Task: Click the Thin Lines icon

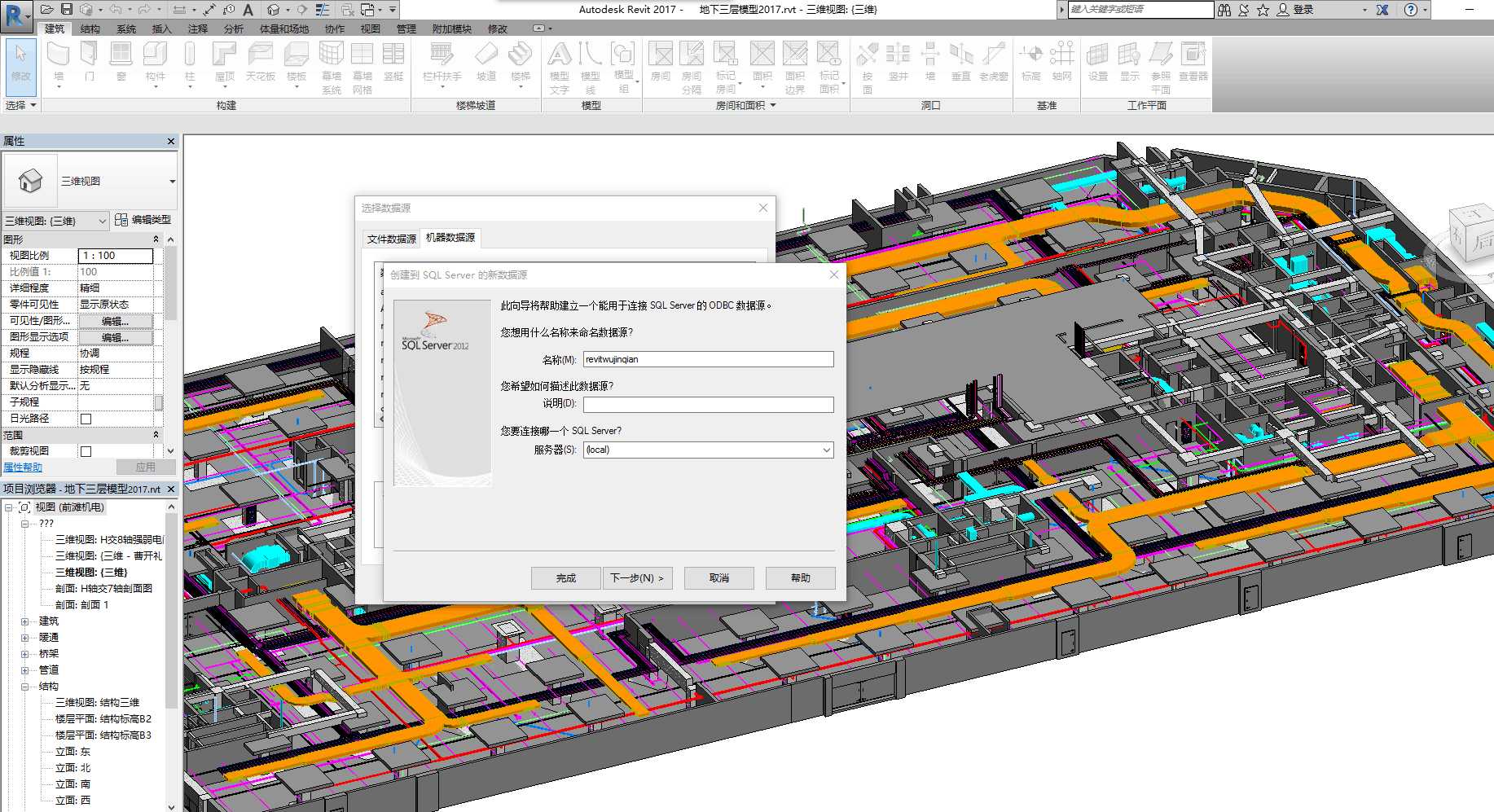Action: (323, 10)
